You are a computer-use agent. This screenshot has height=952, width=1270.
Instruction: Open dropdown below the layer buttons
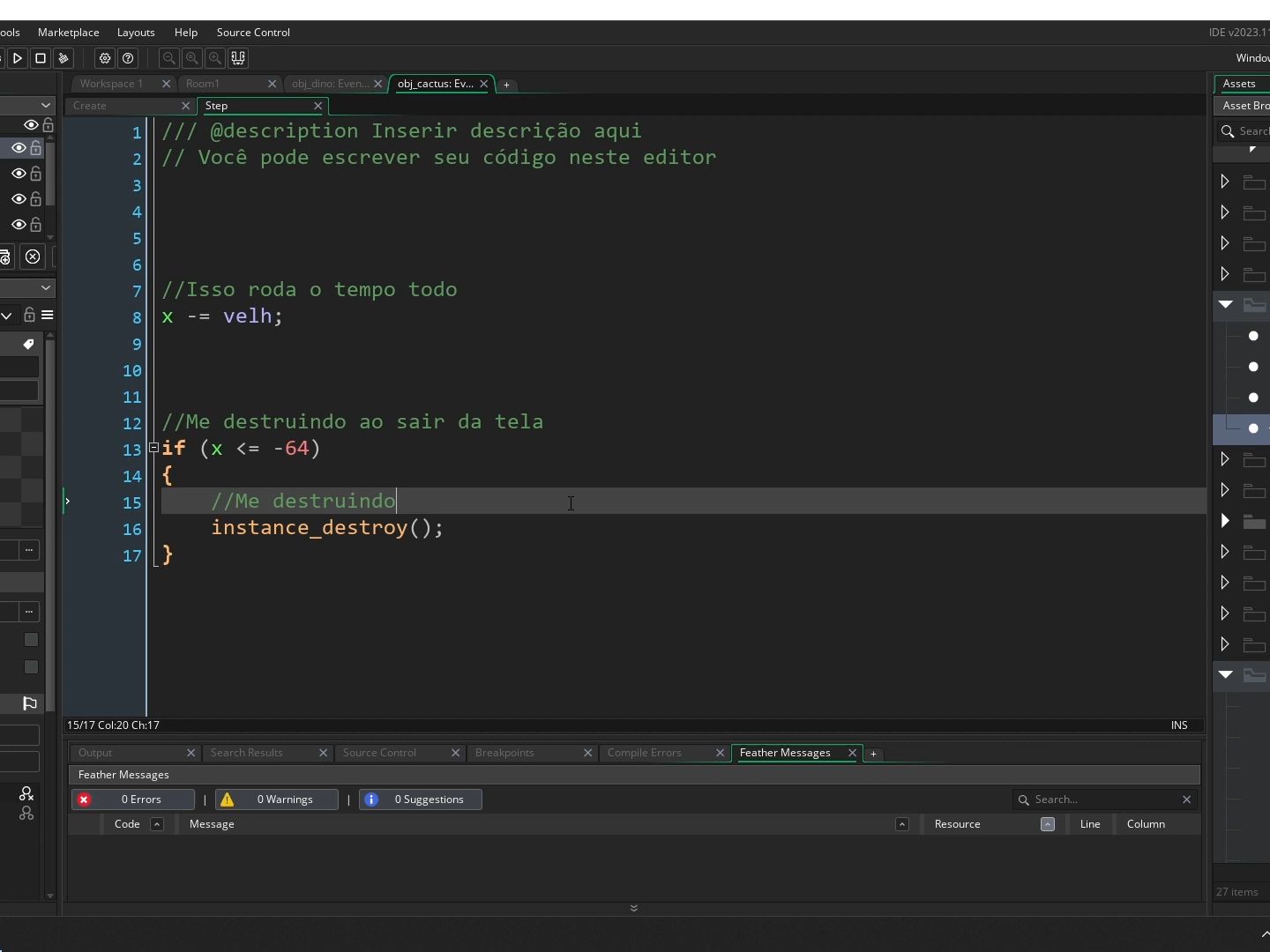[46, 287]
